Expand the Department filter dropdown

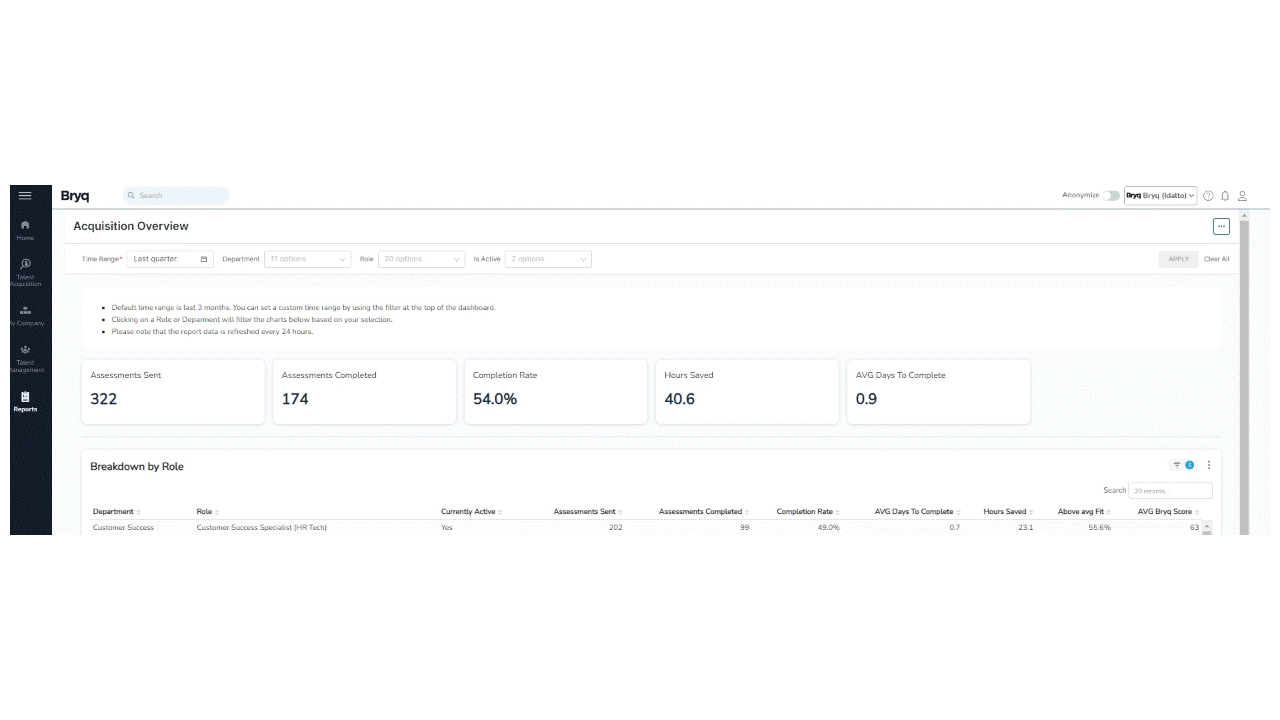[307, 259]
